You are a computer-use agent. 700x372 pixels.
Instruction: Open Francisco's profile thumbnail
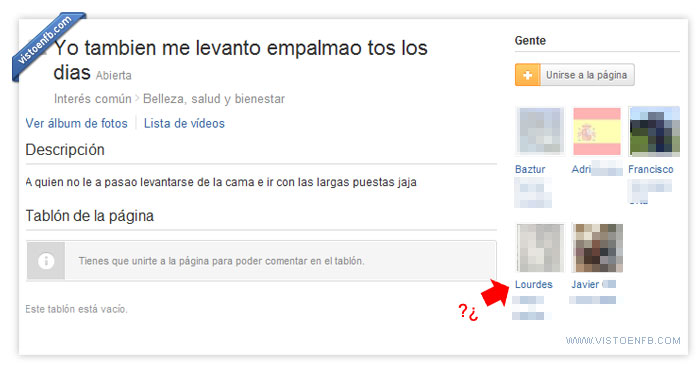click(654, 131)
